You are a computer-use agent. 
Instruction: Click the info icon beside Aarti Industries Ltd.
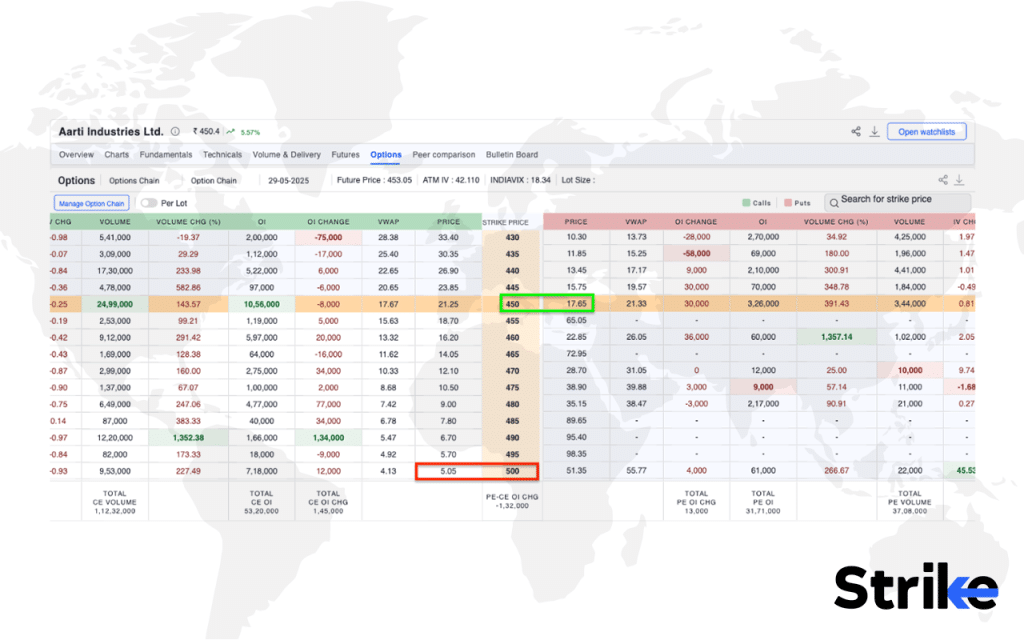click(175, 131)
